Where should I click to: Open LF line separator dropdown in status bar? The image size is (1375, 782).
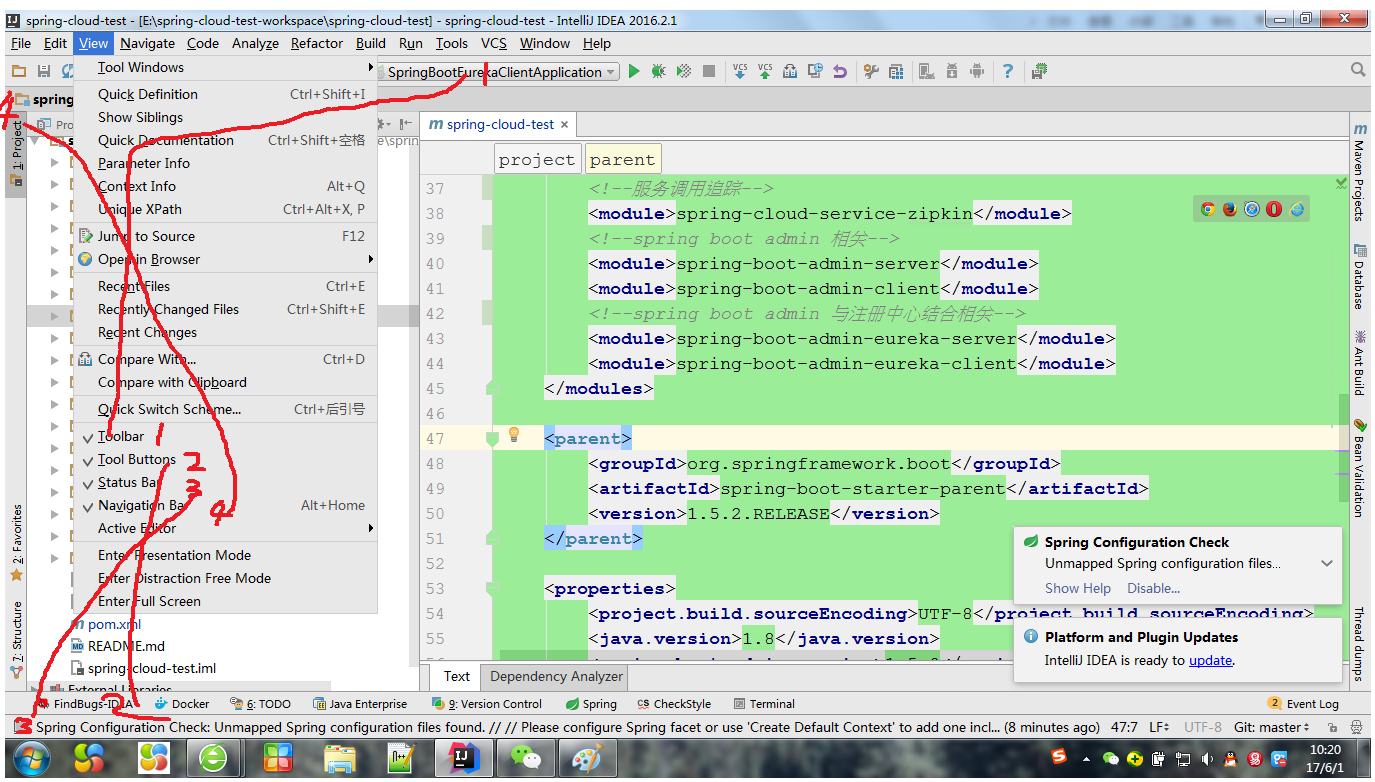coord(1160,728)
